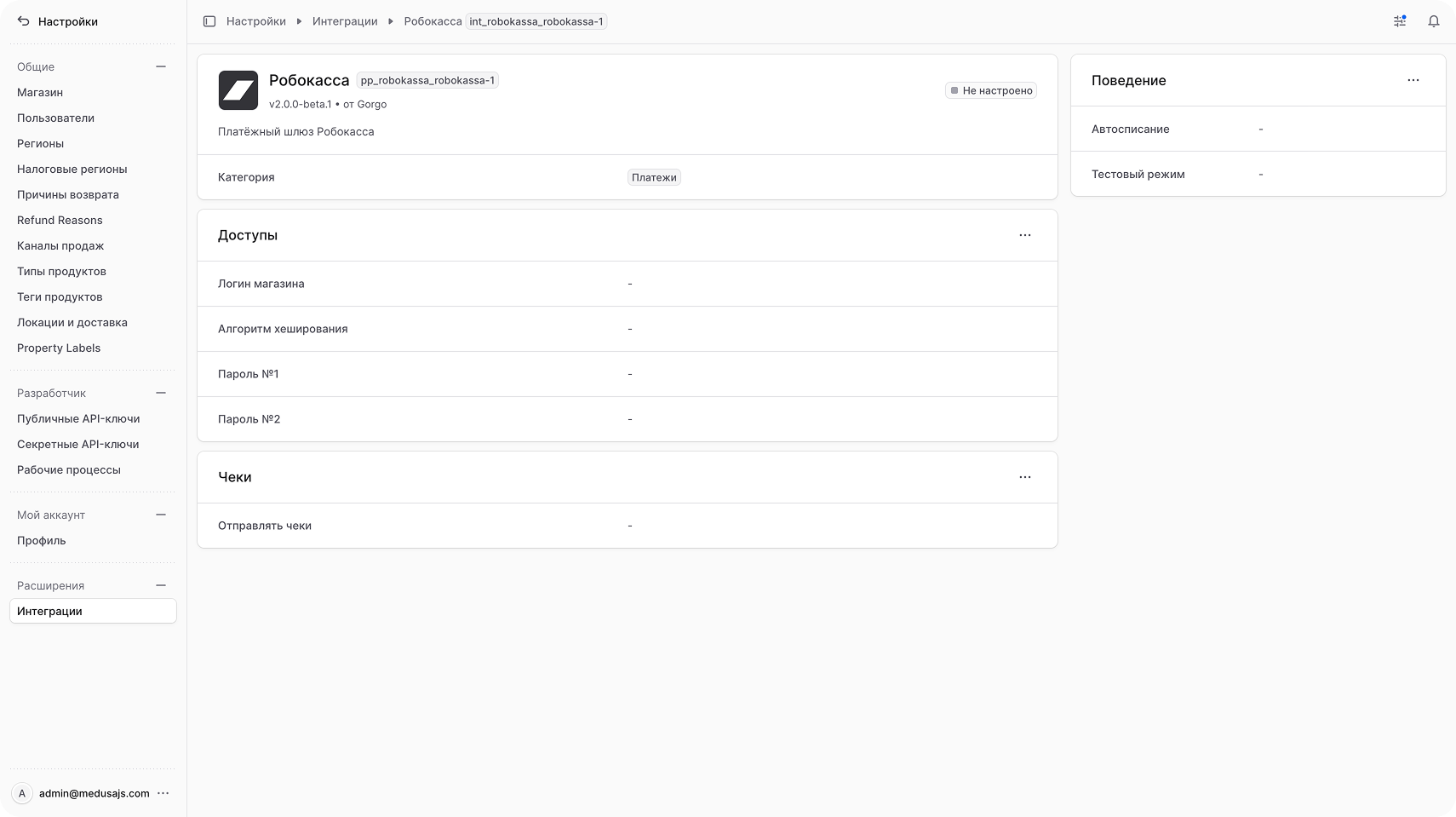Open the Чеки section three-dot menu
Viewport: 1456px width, 817px height.
[1025, 477]
